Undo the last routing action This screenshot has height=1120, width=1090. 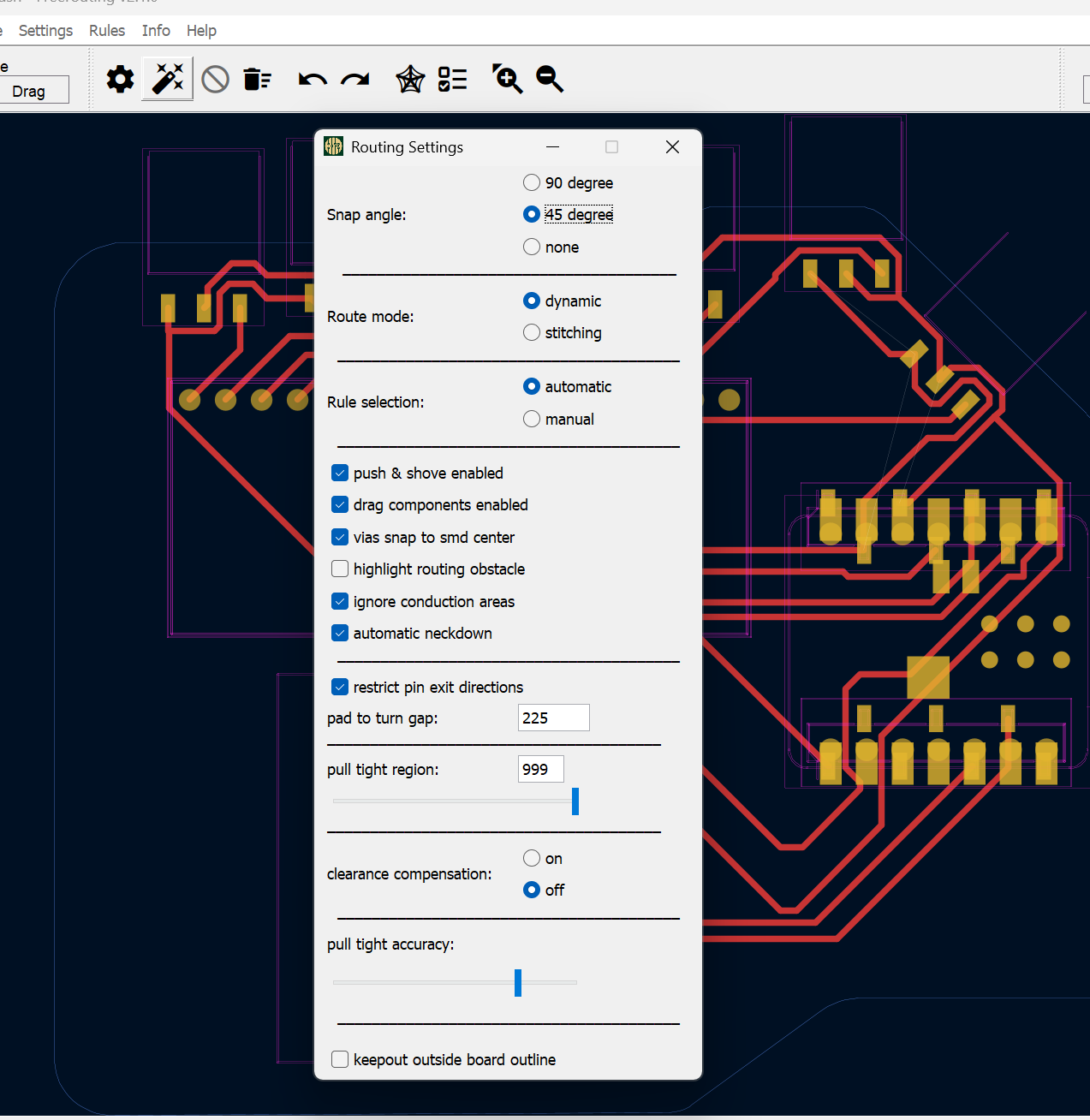312,79
